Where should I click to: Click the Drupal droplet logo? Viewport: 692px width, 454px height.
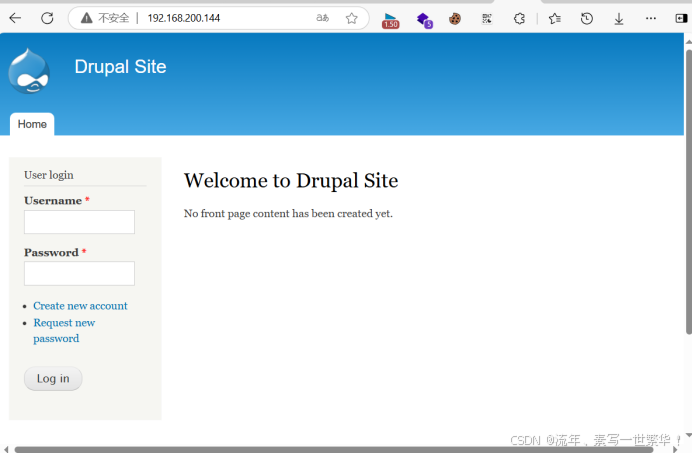pos(29,71)
